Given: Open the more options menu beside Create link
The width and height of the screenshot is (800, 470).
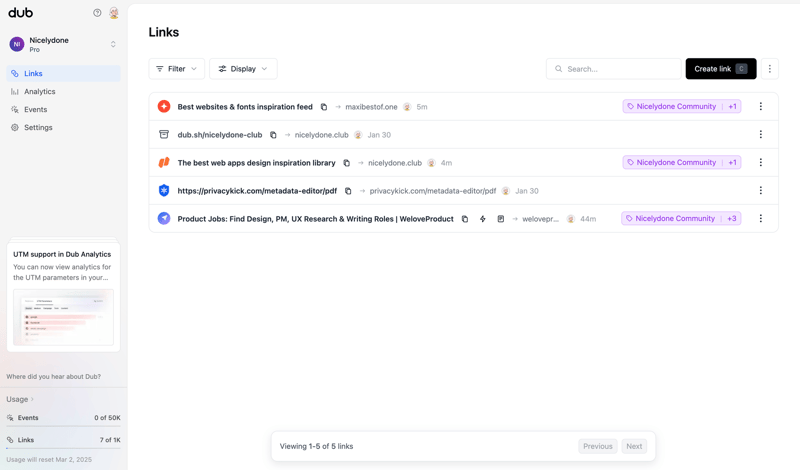Looking at the screenshot, I should click(x=769, y=69).
